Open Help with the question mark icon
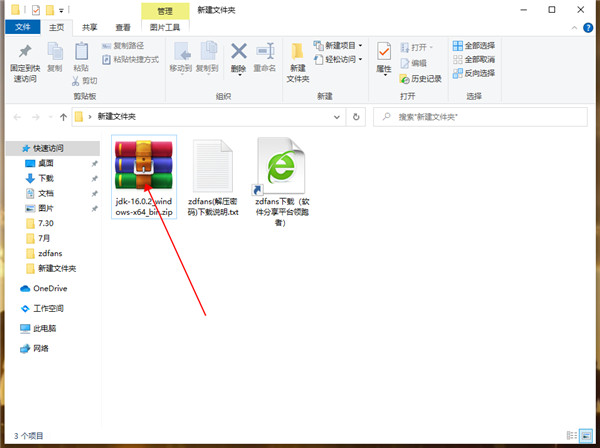The image size is (600, 448). click(x=588, y=28)
